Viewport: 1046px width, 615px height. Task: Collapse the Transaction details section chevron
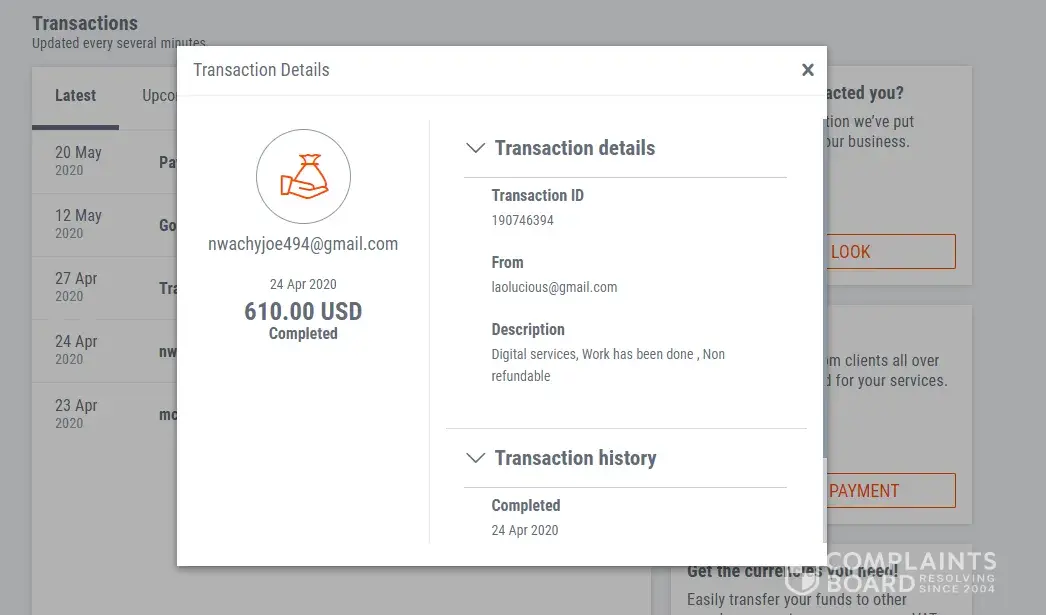476,148
